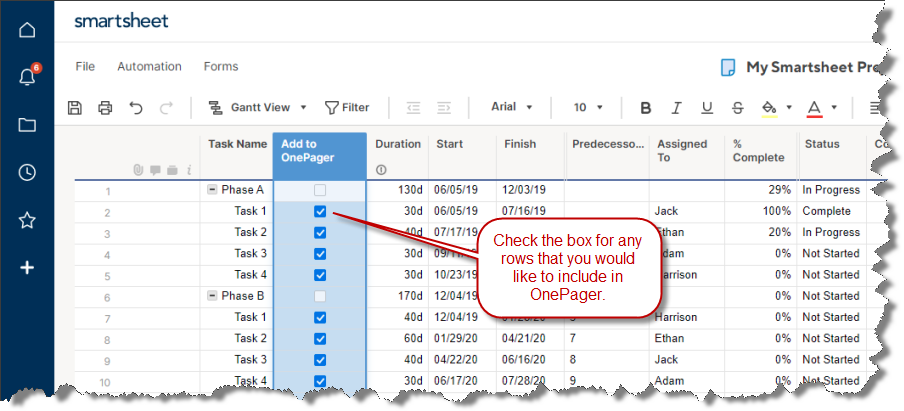Open the File menu
The height and width of the screenshot is (411, 904).
(x=85, y=67)
